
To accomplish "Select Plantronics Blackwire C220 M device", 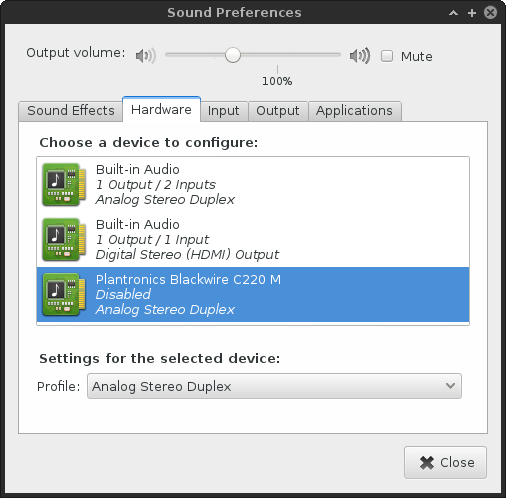I will (253, 294).
